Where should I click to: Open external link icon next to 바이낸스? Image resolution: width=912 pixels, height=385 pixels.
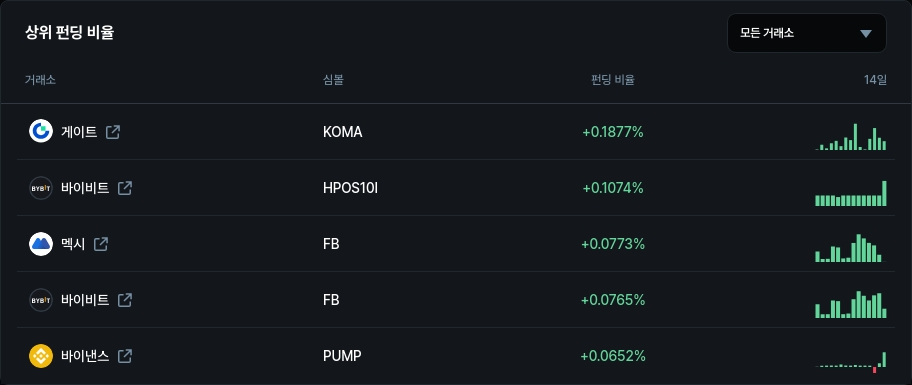(x=124, y=356)
